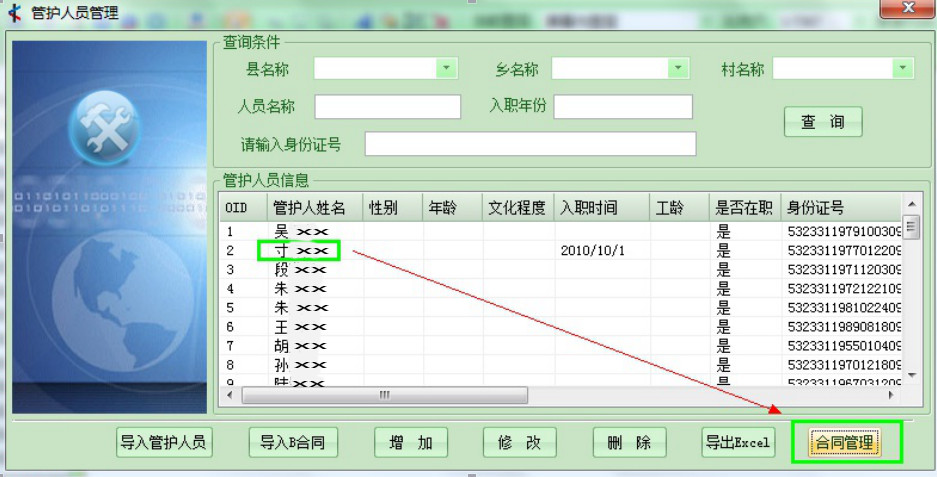
Task: Expand the 县名称 dropdown
Action: tap(446, 68)
